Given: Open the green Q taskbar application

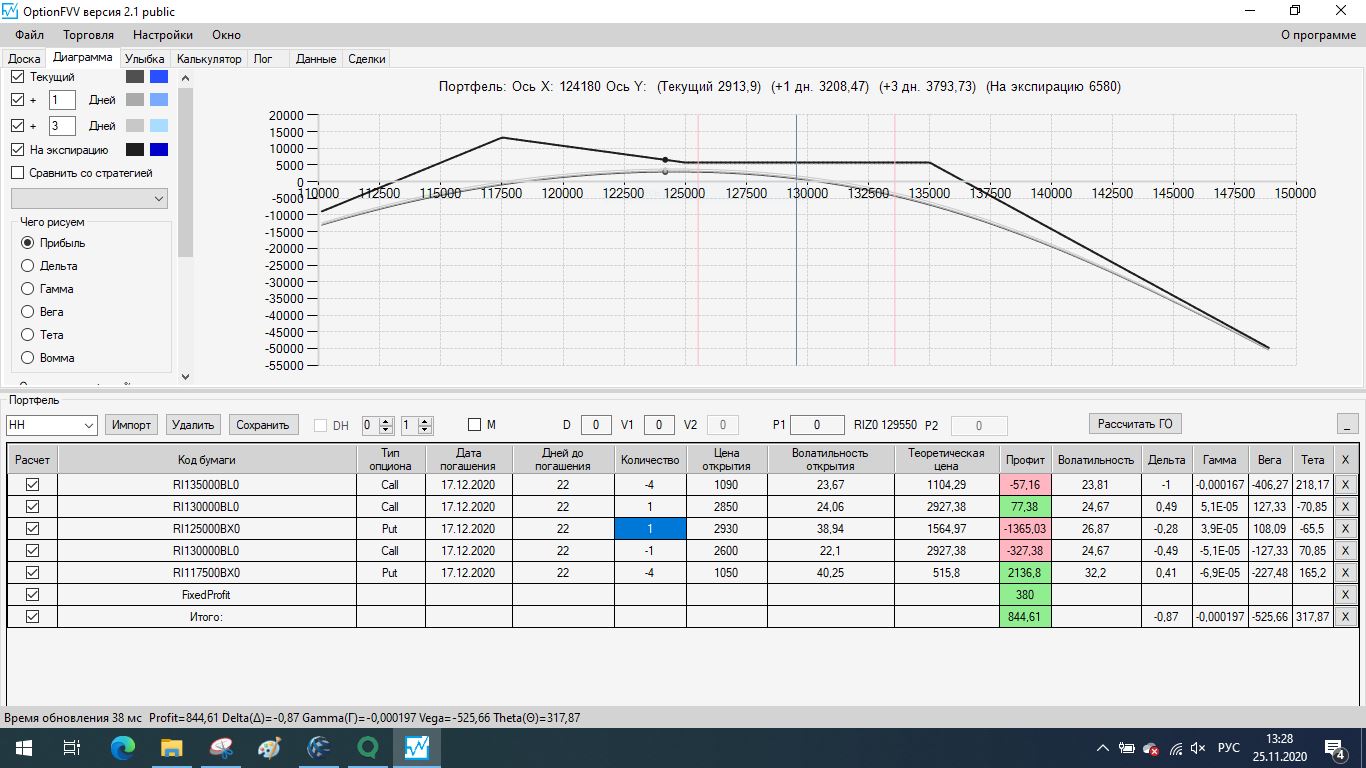Looking at the screenshot, I should tap(367, 747).
